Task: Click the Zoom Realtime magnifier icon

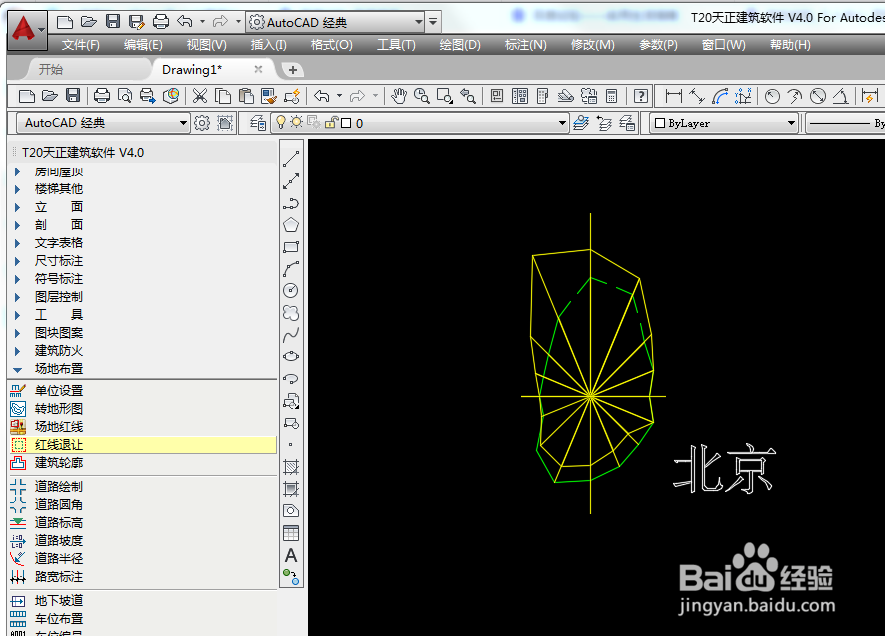Action: pyautogui.click(x=421, y=96)
